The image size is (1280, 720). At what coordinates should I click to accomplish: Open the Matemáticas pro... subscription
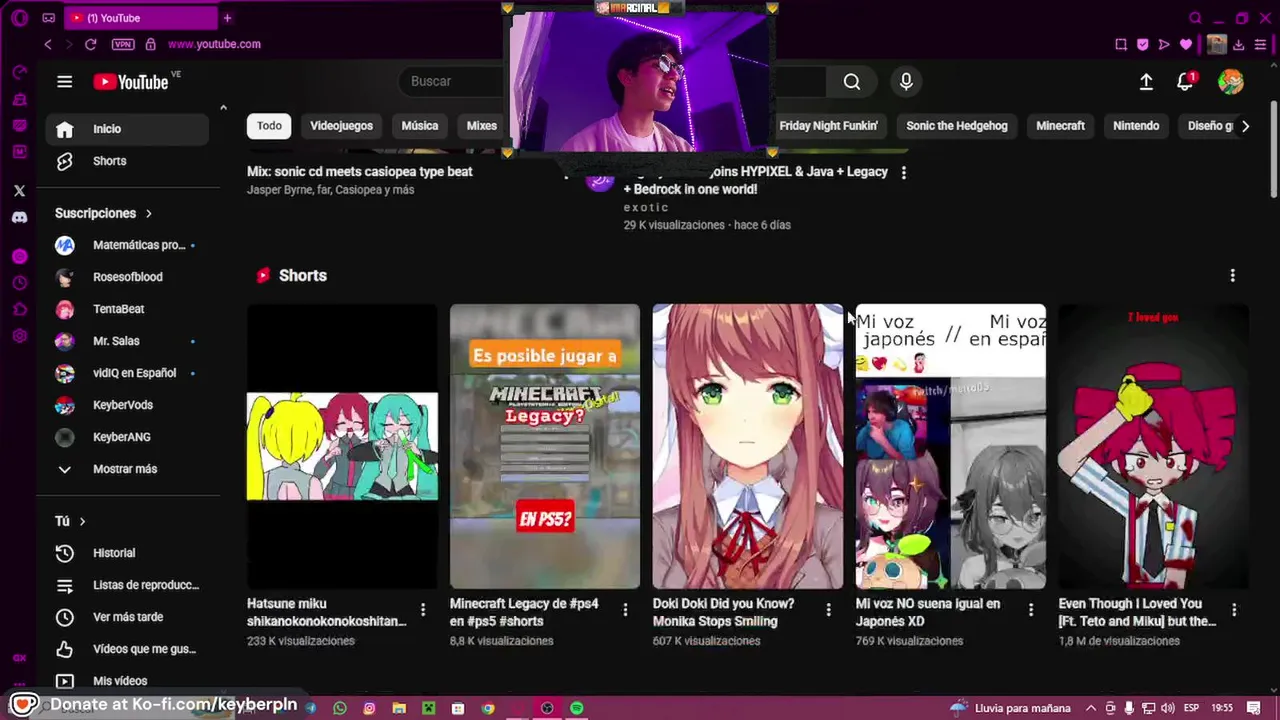coord(127,245)
